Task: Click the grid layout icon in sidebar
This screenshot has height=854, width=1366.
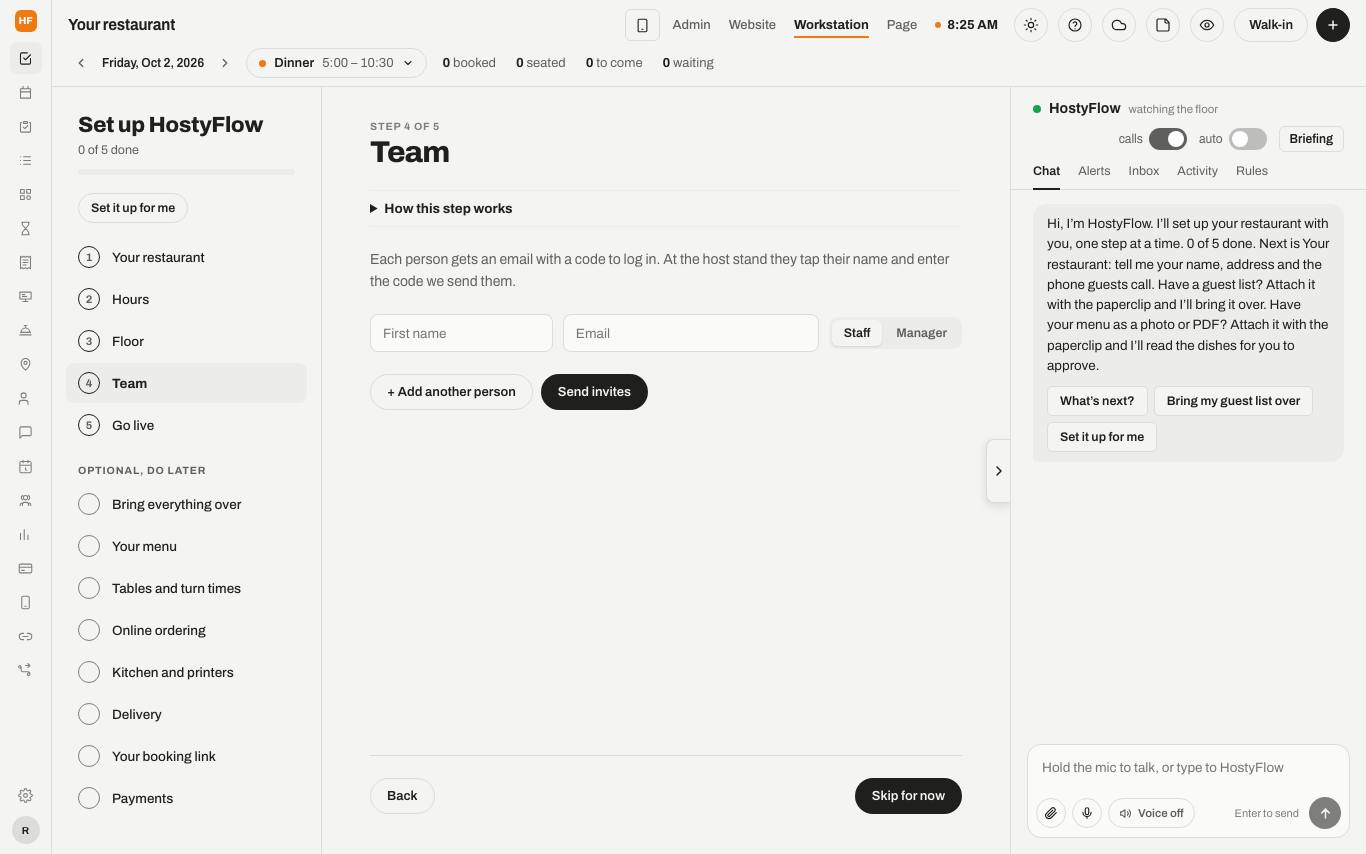Action: click(25, 195)
